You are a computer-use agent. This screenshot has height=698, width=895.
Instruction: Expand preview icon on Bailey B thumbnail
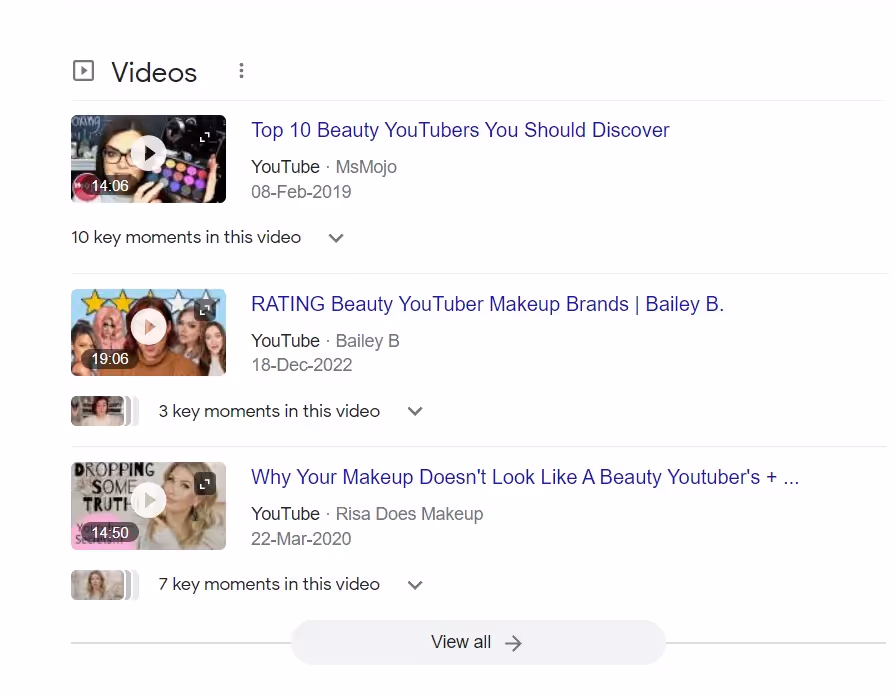click(205, 310)
